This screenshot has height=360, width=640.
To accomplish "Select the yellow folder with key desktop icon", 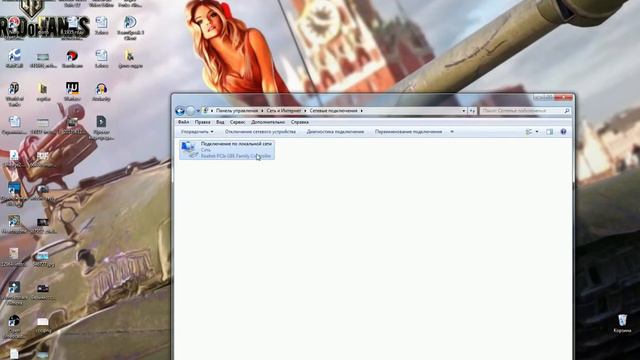I will [130, 58].
